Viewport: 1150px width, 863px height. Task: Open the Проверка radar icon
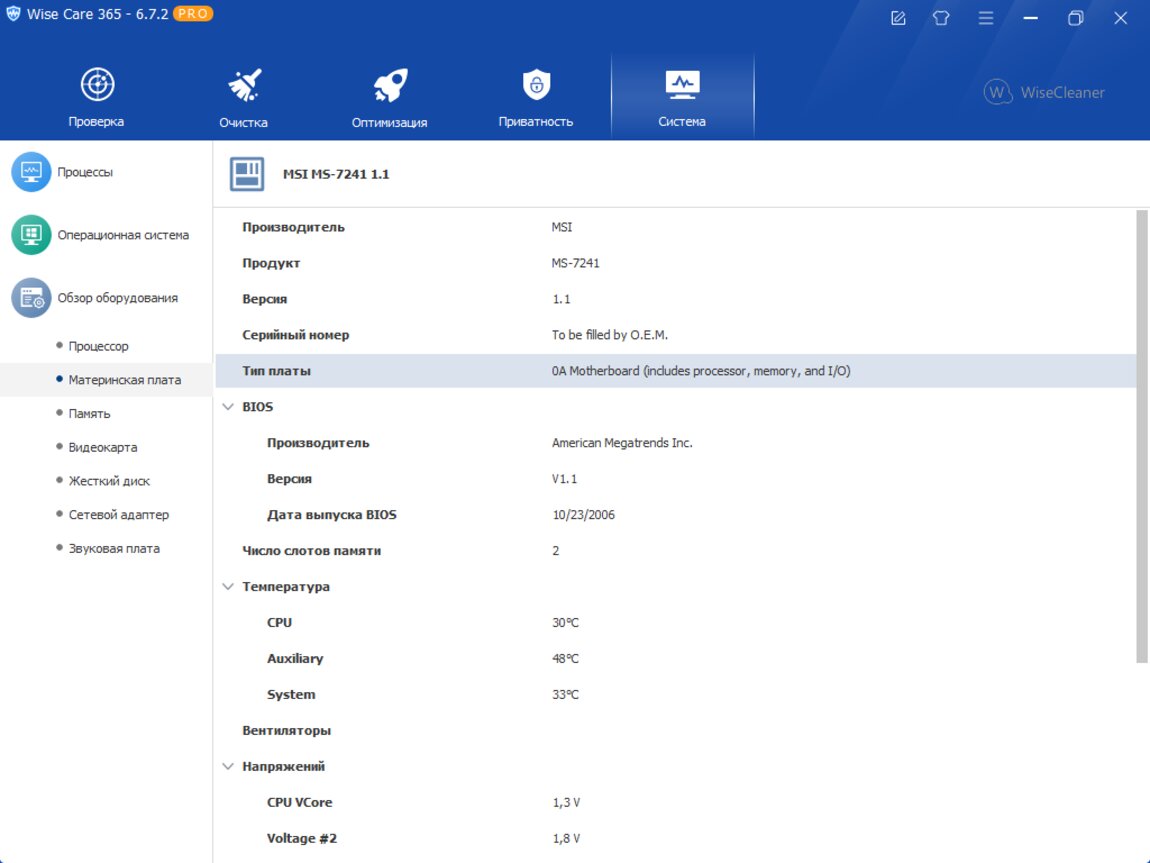[x=97, y=85]
